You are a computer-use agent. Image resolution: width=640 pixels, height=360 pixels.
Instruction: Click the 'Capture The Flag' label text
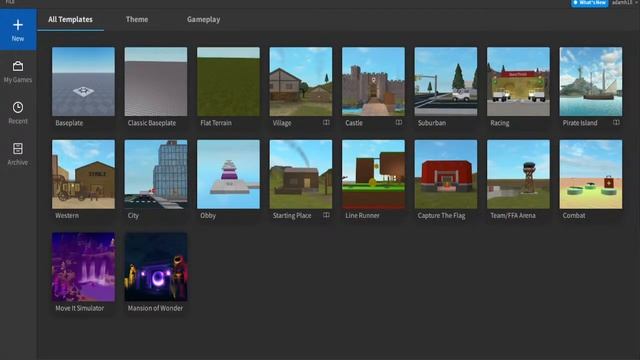pos(441,216)
